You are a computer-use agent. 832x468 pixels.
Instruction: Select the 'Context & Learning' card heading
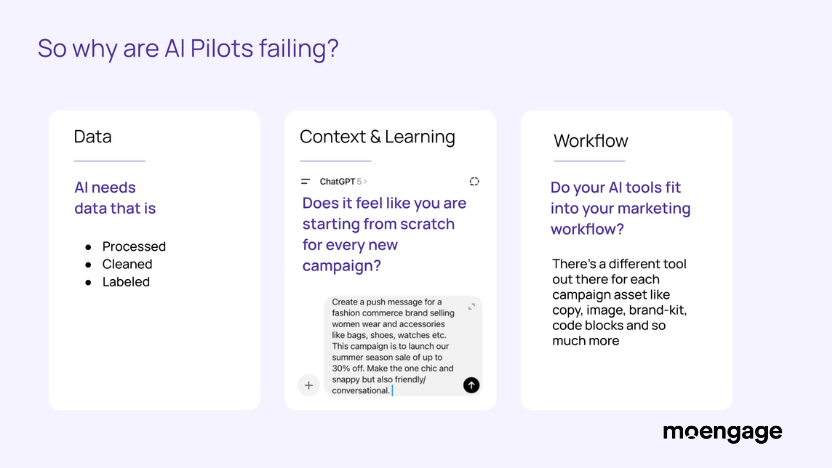pyautogui.click(x=377, y=137)
